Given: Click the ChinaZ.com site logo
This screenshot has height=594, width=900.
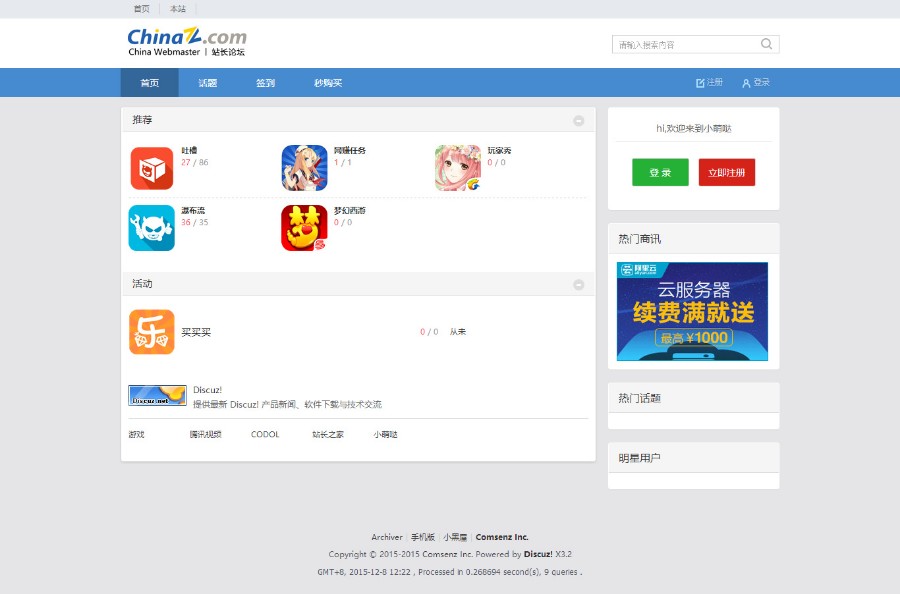Looking at the screenshot, I should click(184, 43).
